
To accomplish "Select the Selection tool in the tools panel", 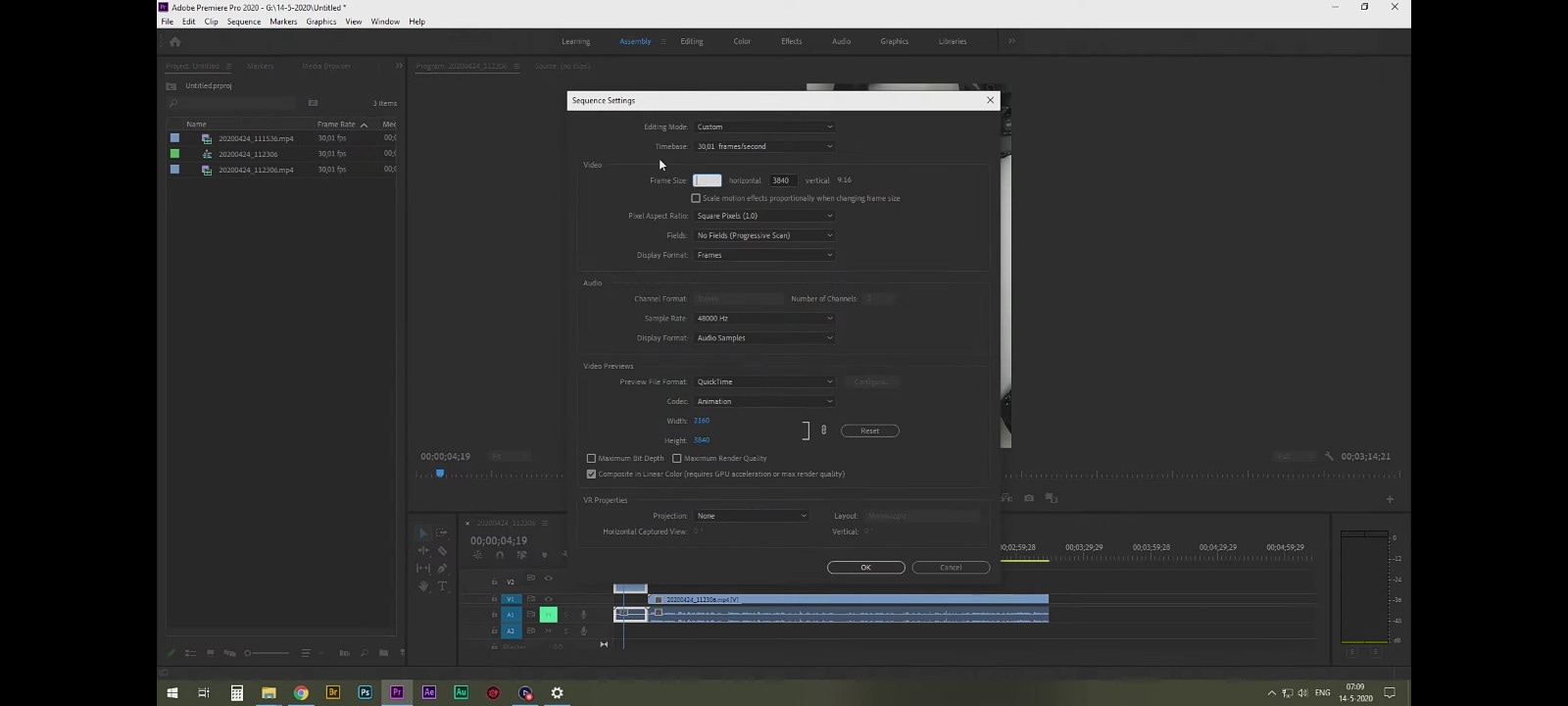I will coord(423,532).
